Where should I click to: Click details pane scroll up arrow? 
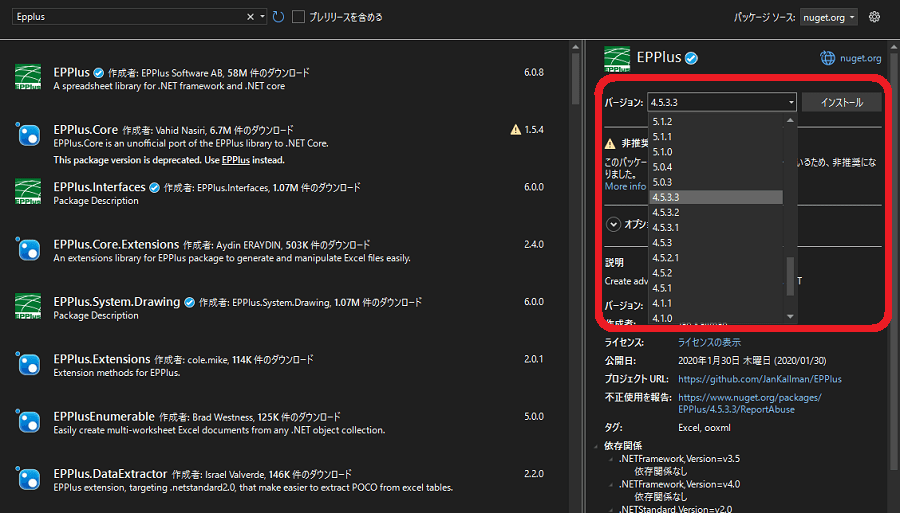coord(894,46)
